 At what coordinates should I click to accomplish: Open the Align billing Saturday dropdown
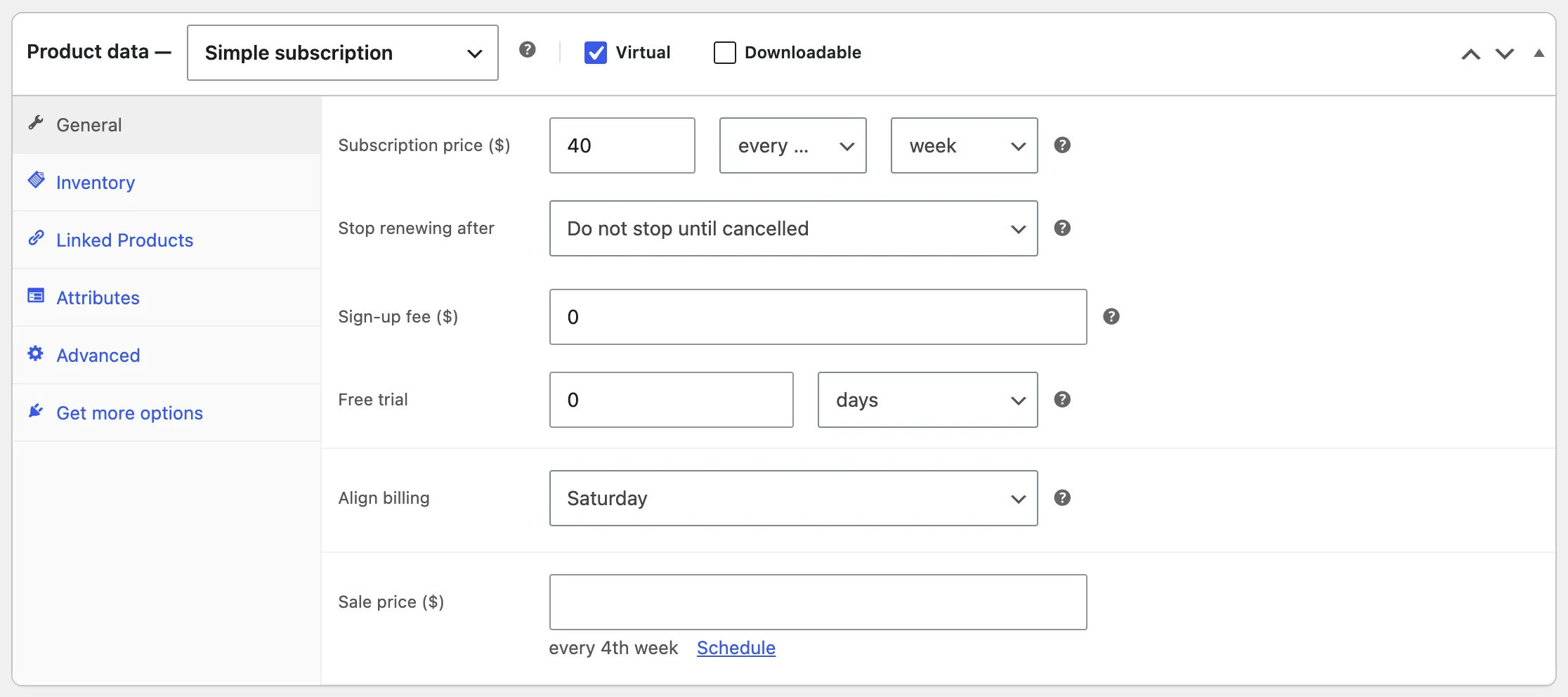793,498
